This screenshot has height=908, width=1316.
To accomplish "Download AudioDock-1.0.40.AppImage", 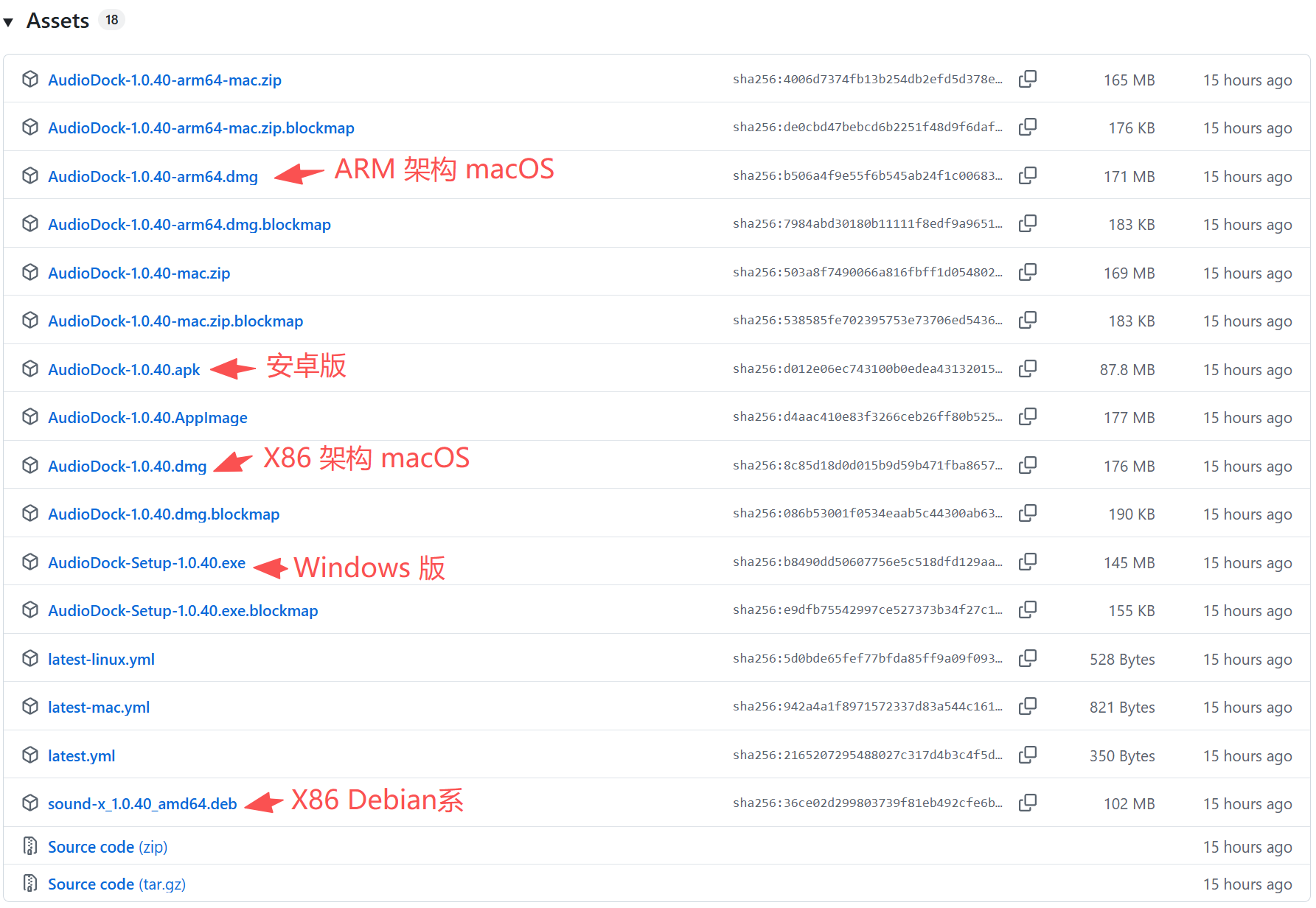I will 147,418.
